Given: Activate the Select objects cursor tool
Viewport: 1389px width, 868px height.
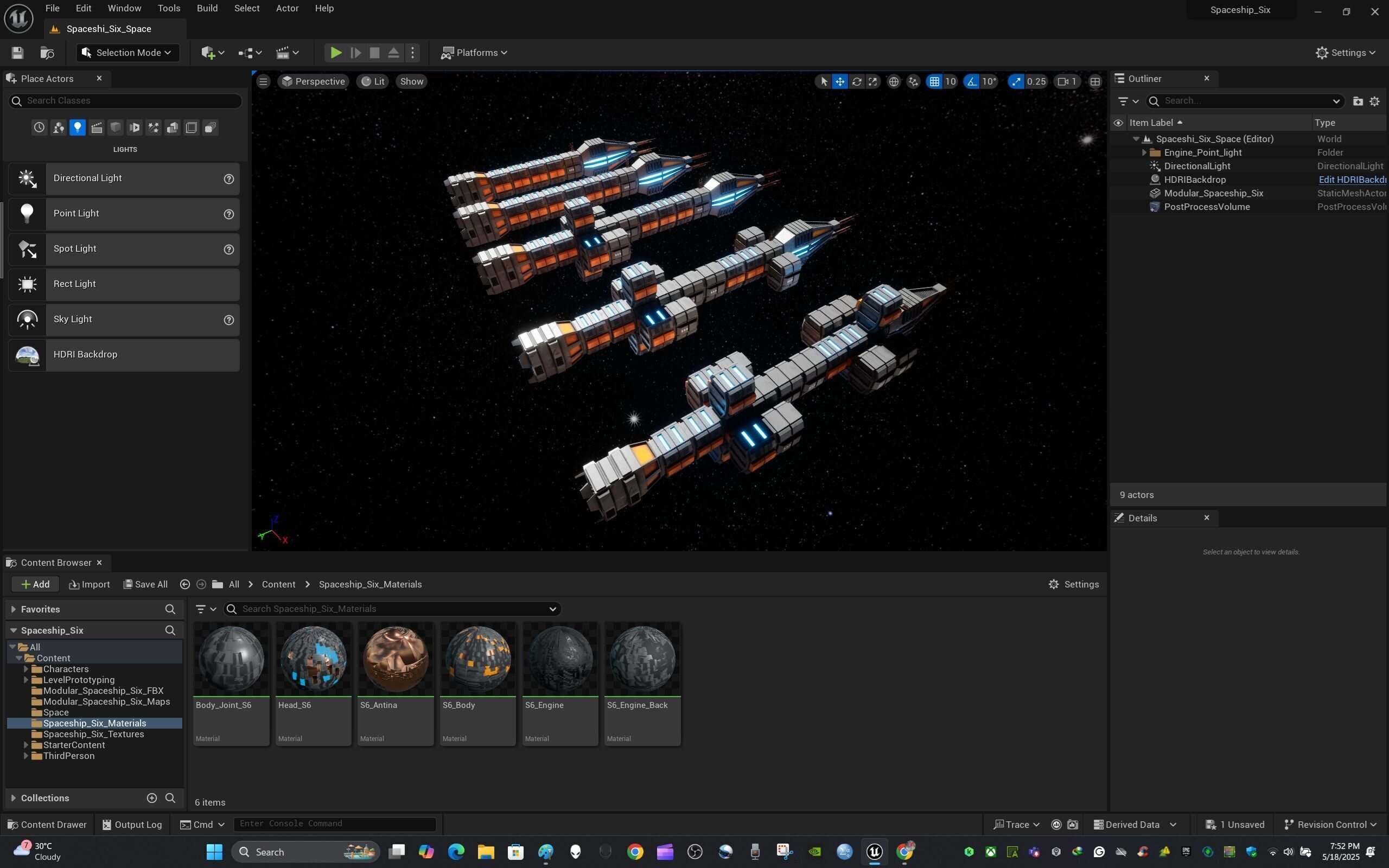Looking at the screenshot, I should (824, 81).
